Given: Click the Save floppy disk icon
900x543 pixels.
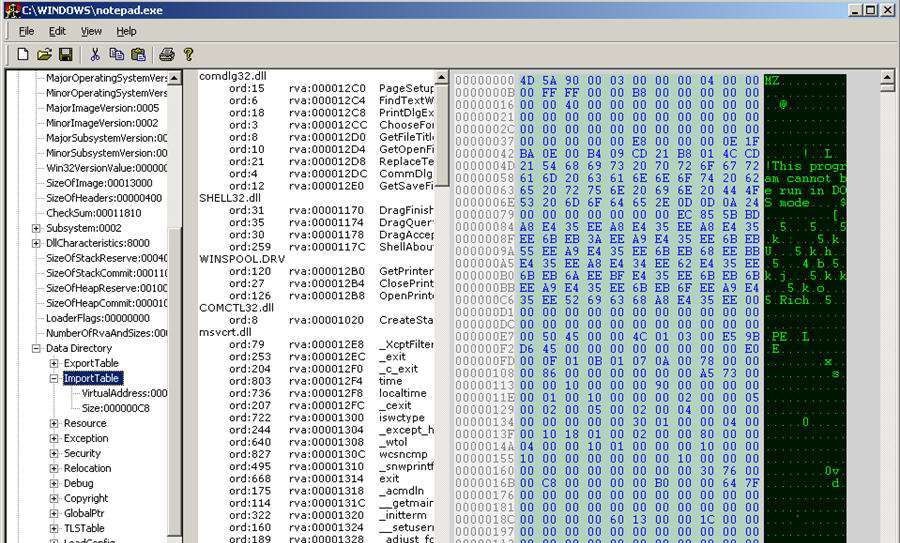Looking at the screenshot, I should pyautogui.click(x=65, y=54).
